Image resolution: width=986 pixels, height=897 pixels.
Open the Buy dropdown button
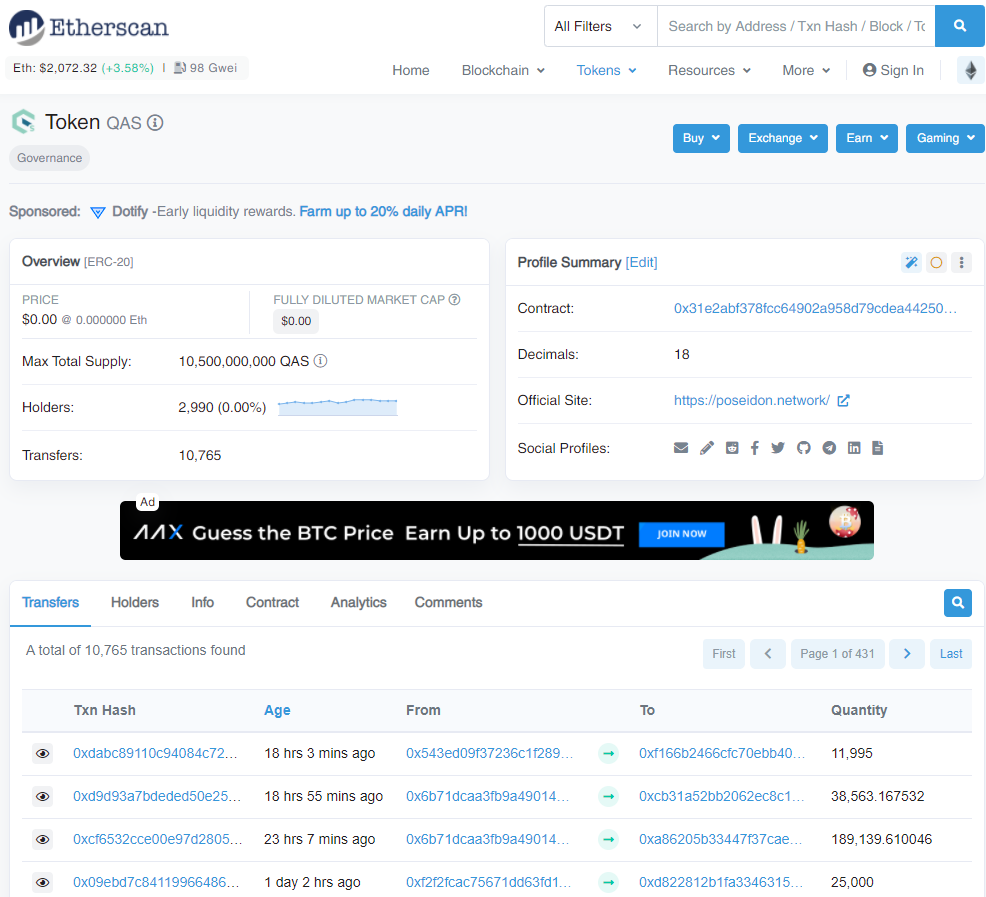pyautogui.click(x=701, y=138)
